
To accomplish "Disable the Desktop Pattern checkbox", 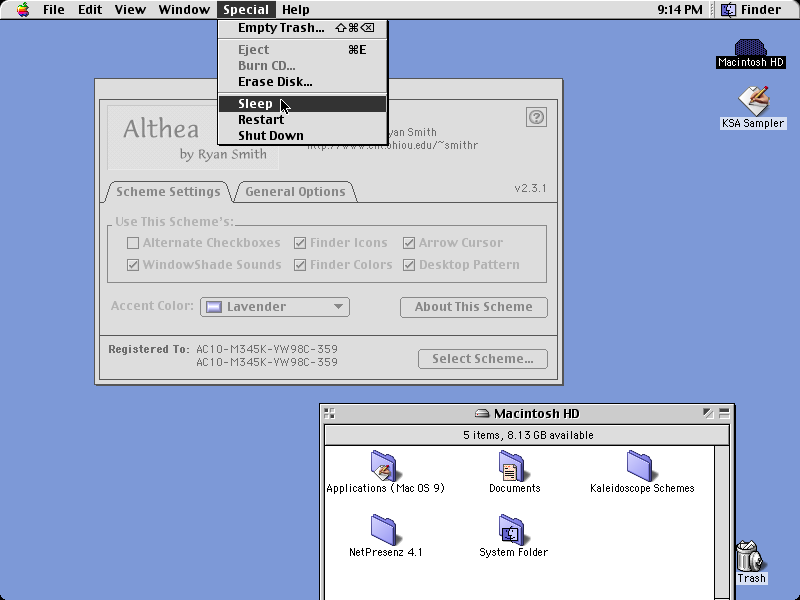I will 409,265.
